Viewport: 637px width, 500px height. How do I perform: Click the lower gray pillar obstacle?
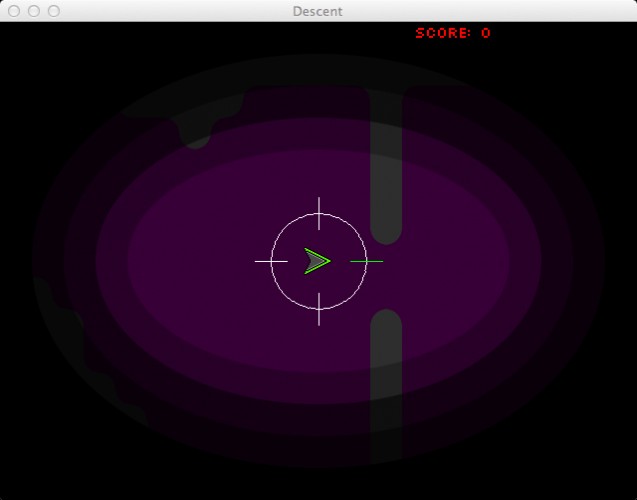pyautogui.click(x=386, y=386)
